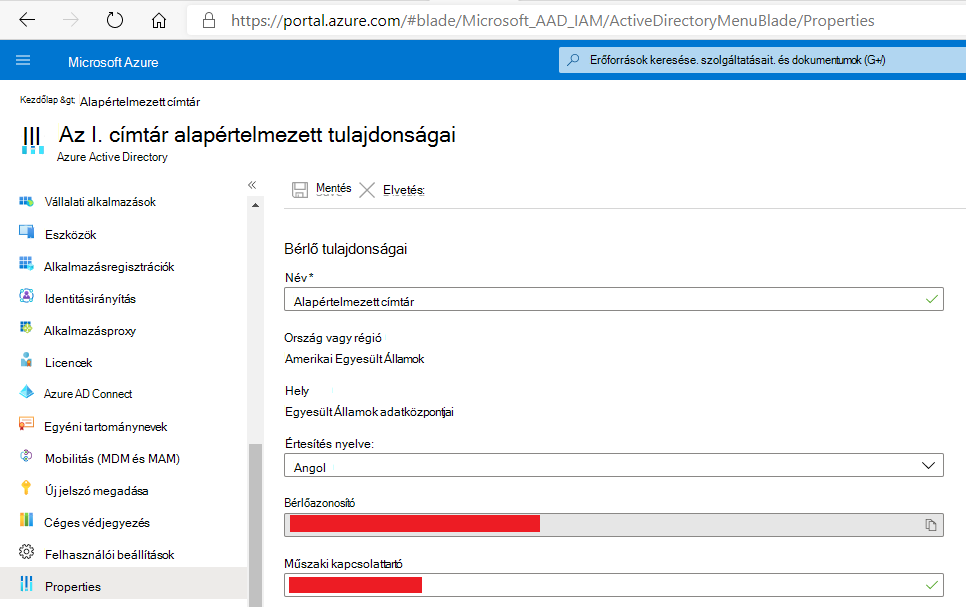Click the Bérlőazonosító read-only field
The width and height of the screenshot is (966, 607).
click(x=614, y=525)
